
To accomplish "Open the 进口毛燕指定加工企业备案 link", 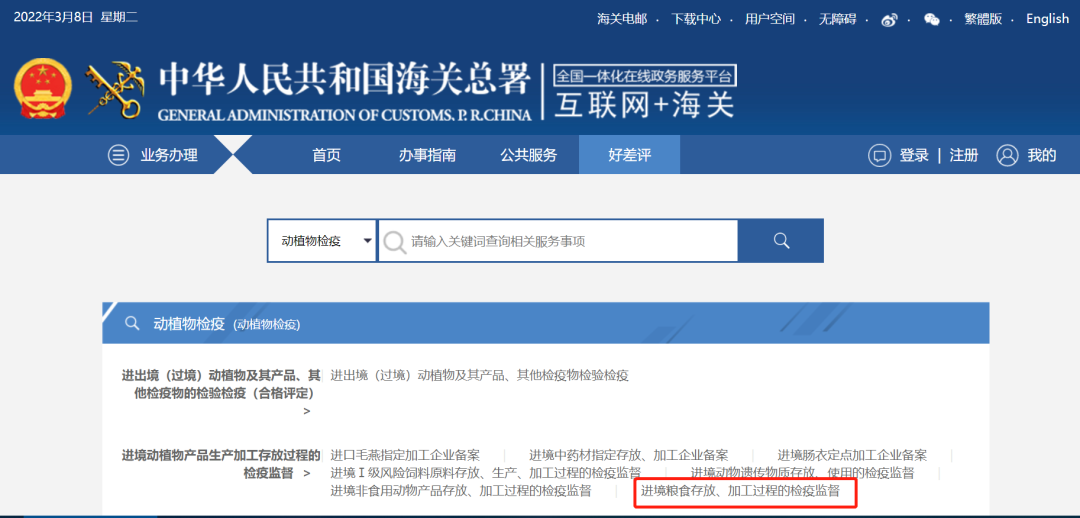I will 405,455.
